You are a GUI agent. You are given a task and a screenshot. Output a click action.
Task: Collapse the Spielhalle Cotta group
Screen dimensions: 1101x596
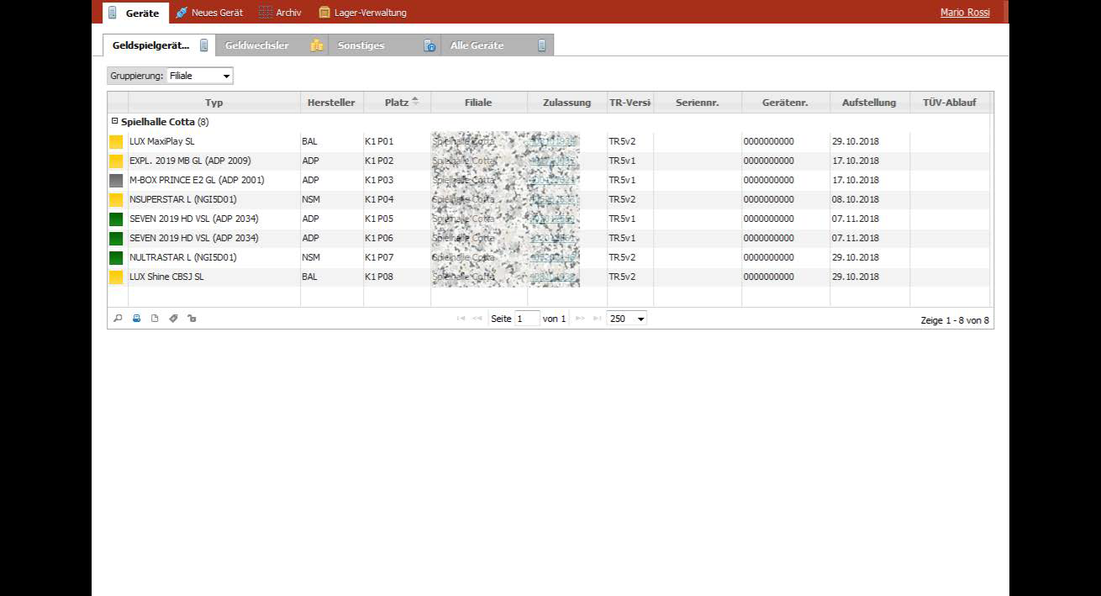click(115, 121)
